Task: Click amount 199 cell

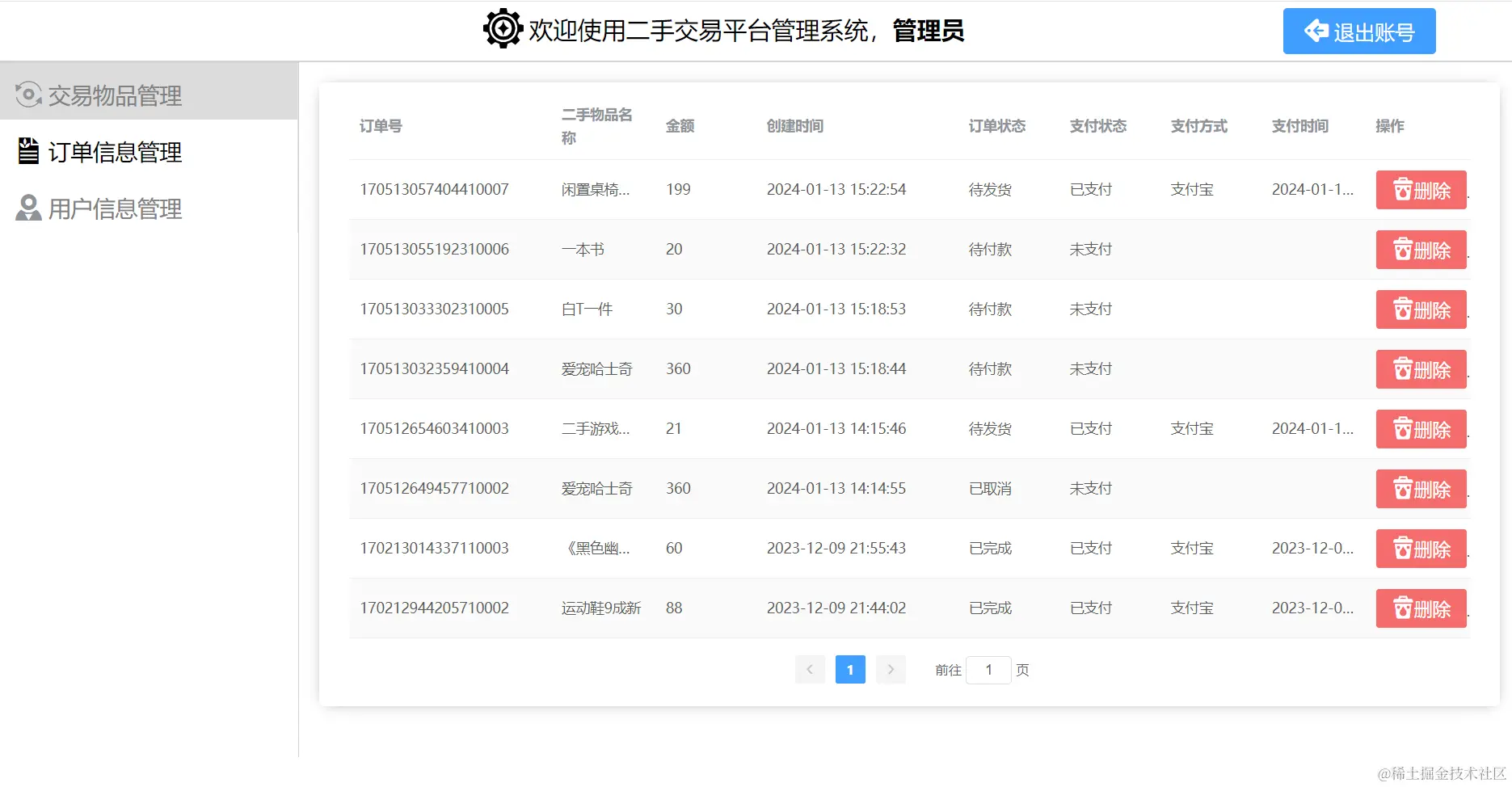Action: point(678,189)
